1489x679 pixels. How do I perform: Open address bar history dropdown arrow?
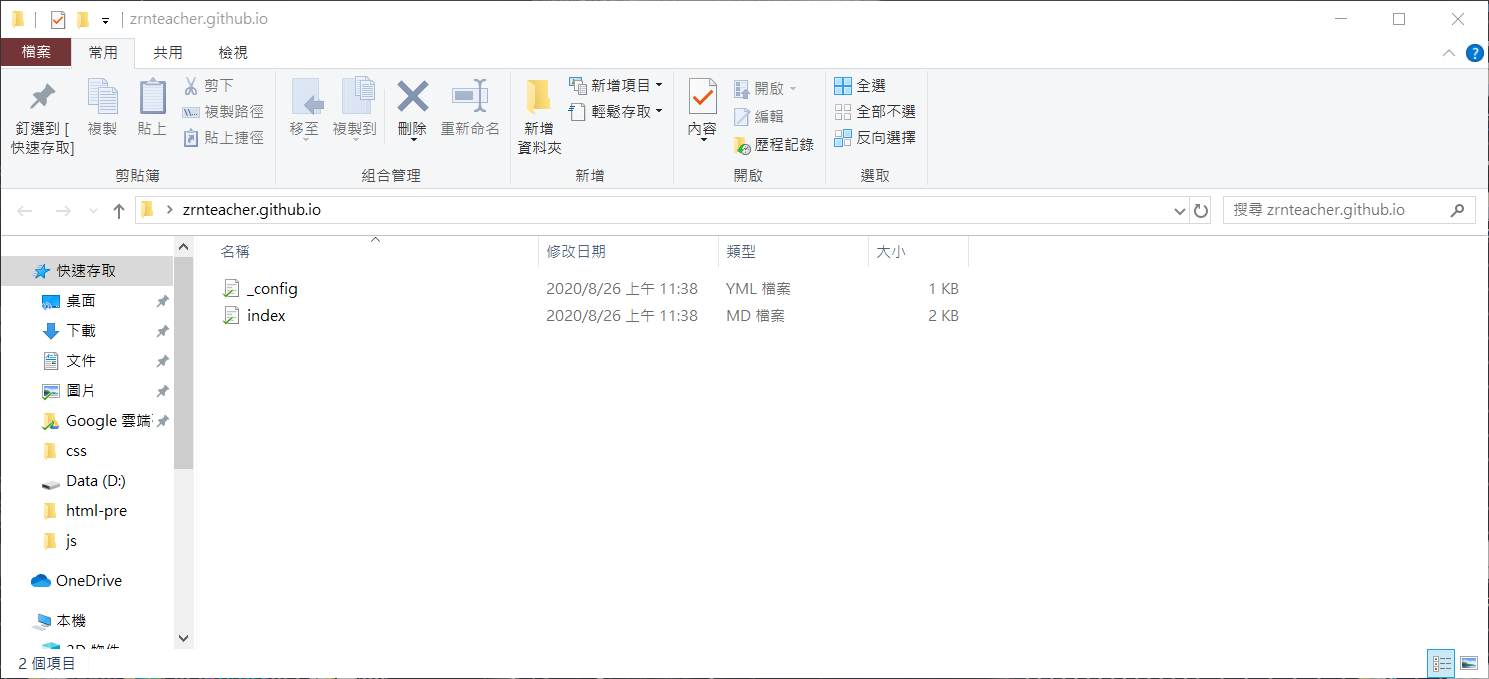[1179, 211]
